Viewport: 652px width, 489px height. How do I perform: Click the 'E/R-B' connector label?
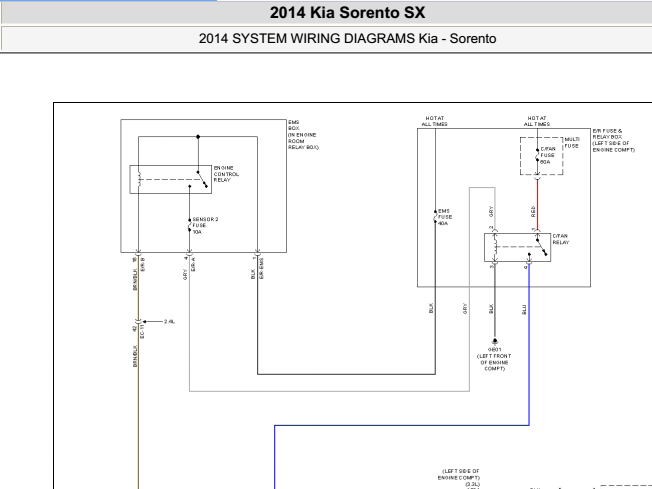[143, 264]
